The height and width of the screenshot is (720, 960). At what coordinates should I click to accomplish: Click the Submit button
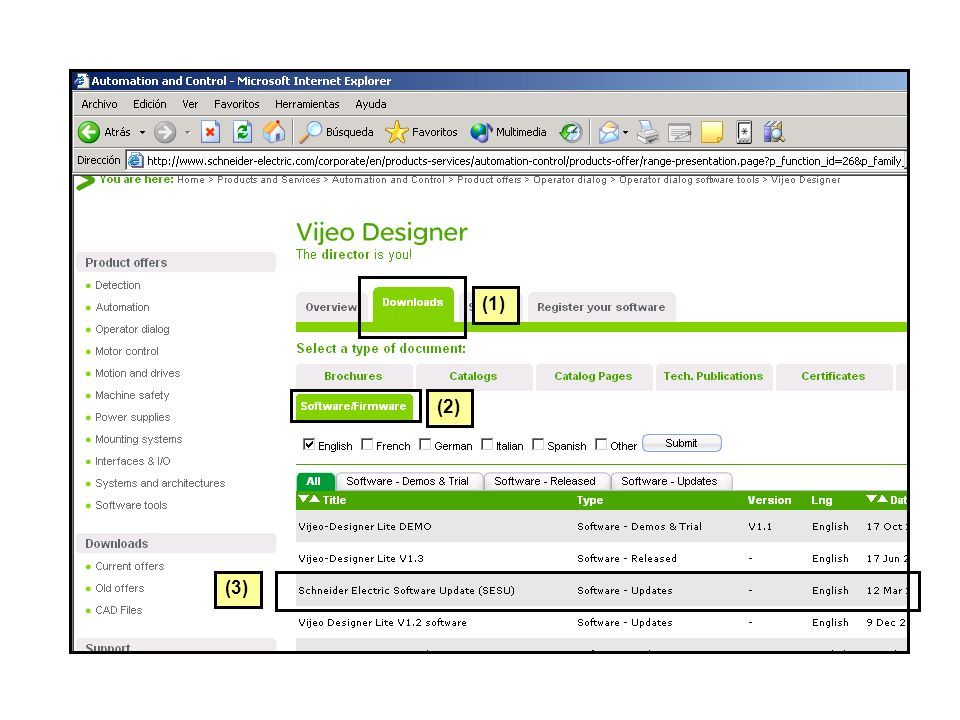(681, 443)
